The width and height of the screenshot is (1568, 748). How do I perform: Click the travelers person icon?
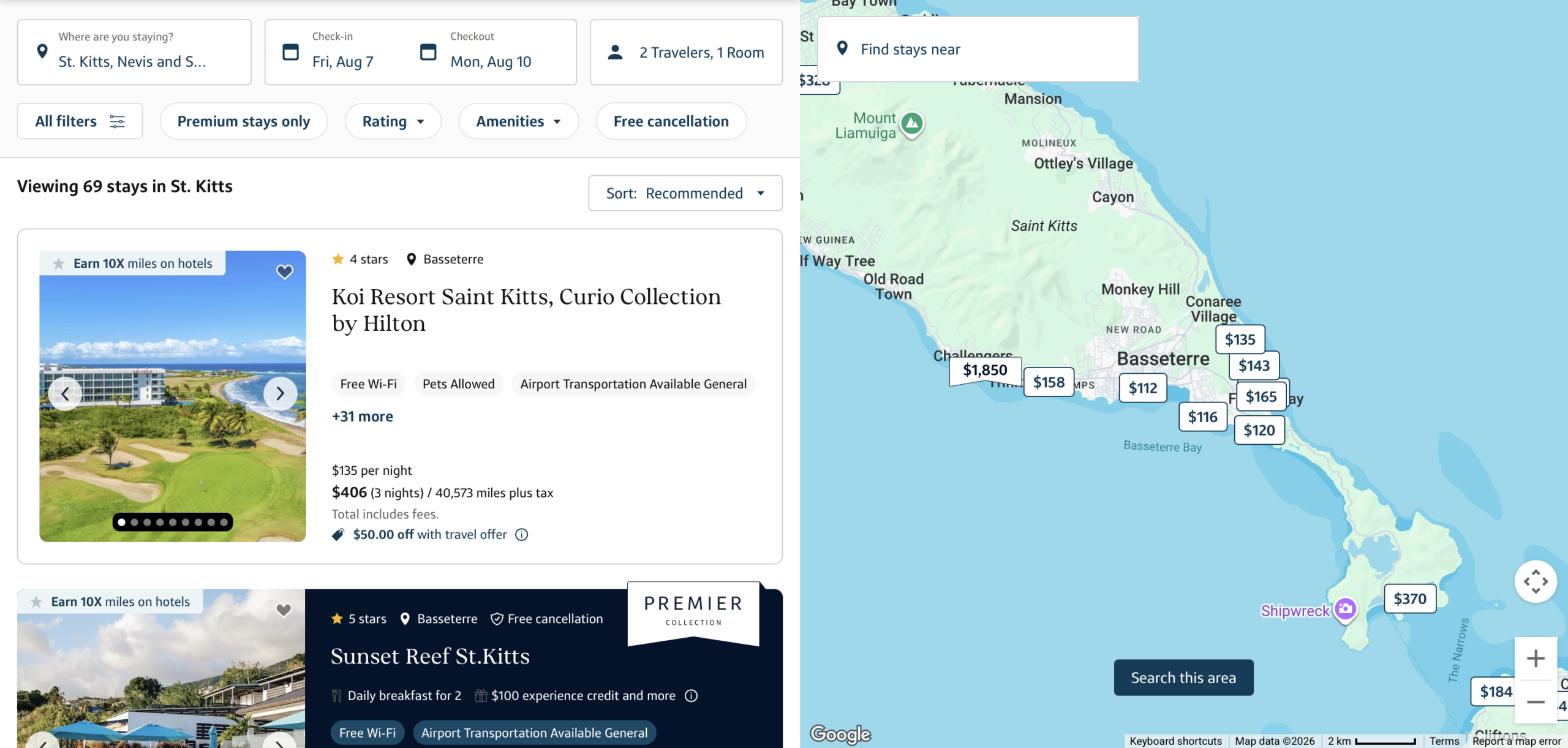615,52
